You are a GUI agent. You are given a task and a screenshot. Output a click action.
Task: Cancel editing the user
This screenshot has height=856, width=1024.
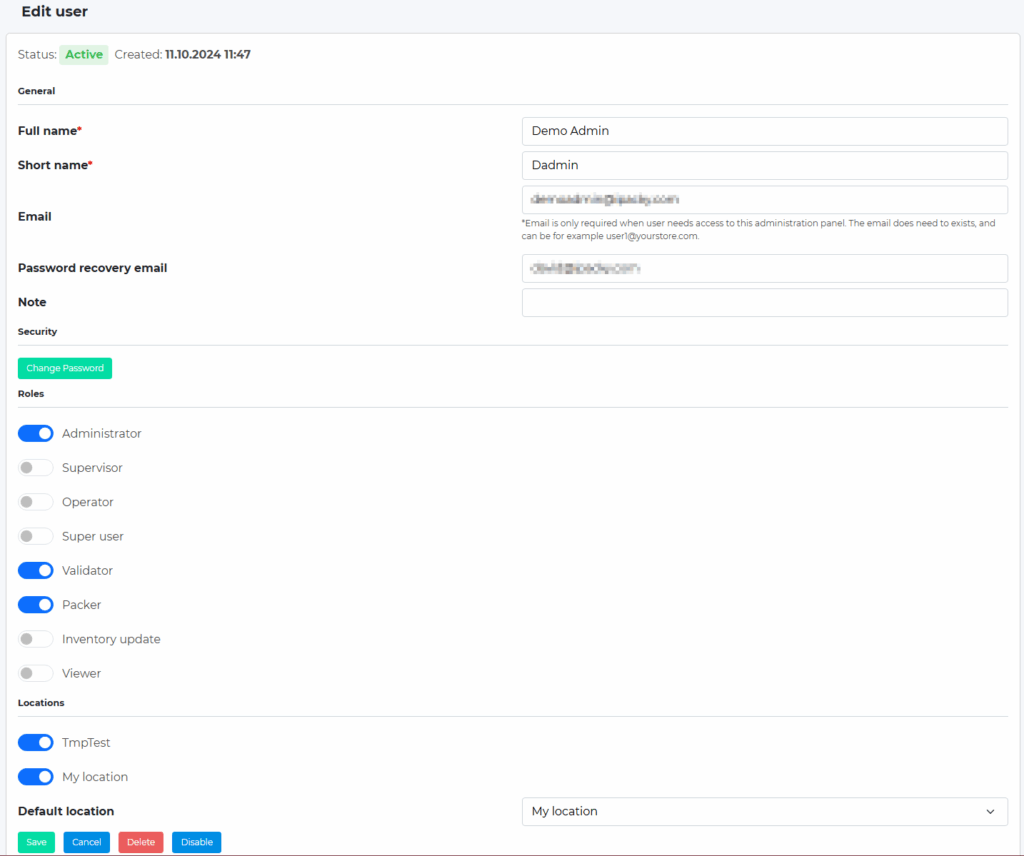point(86,842)
